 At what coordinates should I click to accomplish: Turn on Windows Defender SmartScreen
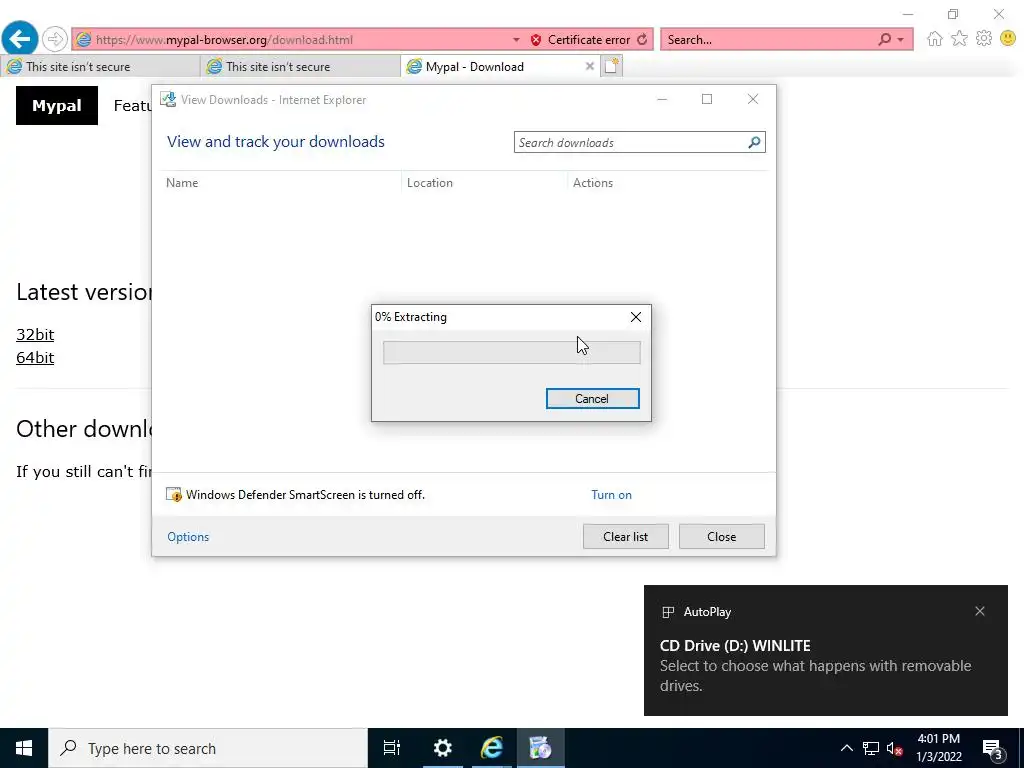(611, 495)
